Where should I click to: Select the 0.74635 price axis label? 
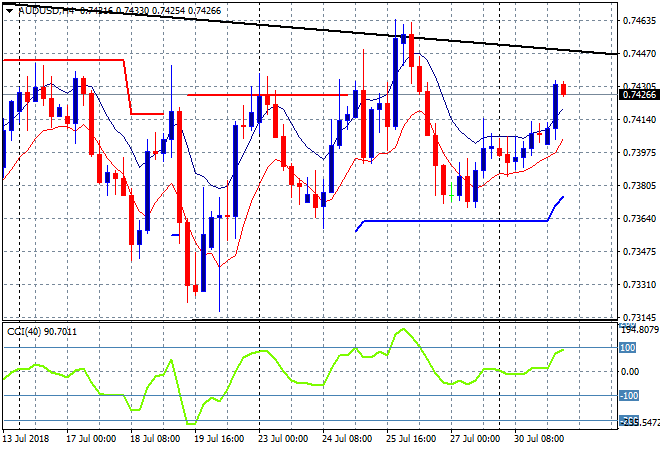639,21
